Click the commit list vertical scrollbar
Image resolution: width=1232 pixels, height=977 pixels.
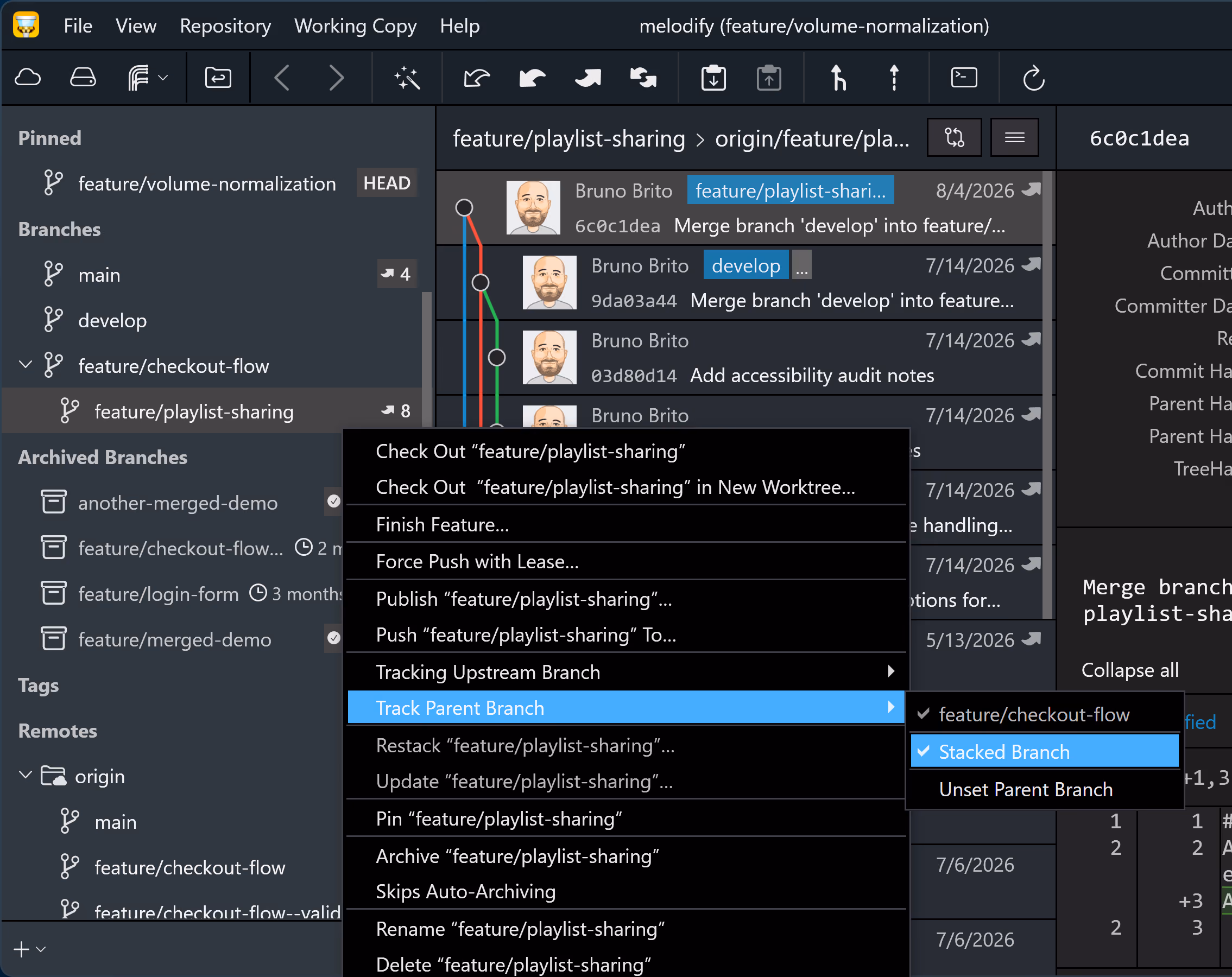coord(1048,394)
